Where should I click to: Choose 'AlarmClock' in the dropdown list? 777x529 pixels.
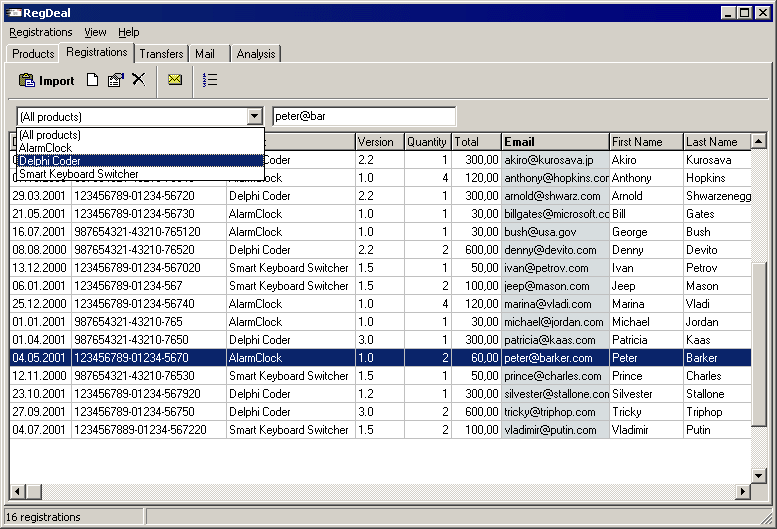[140, 148]
